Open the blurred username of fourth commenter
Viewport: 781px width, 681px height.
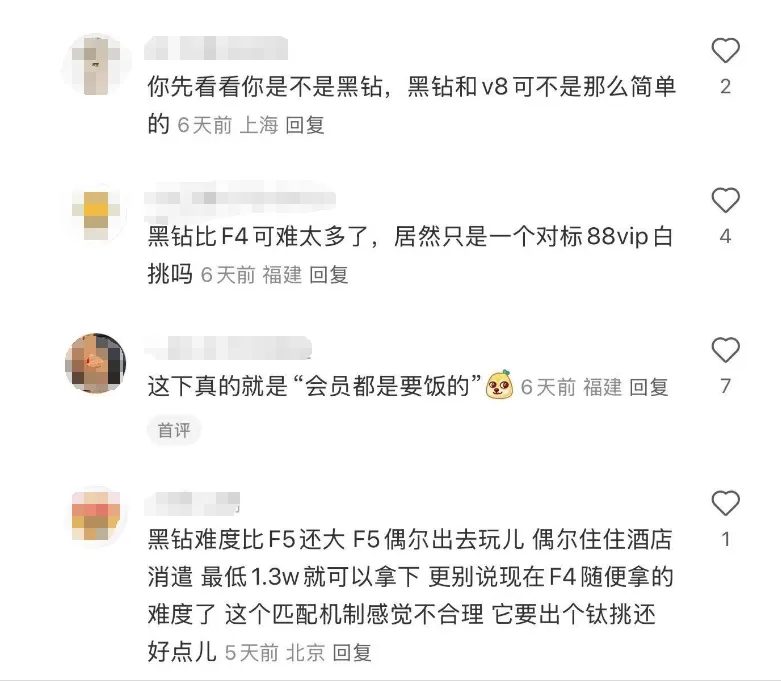pos(192,502)
